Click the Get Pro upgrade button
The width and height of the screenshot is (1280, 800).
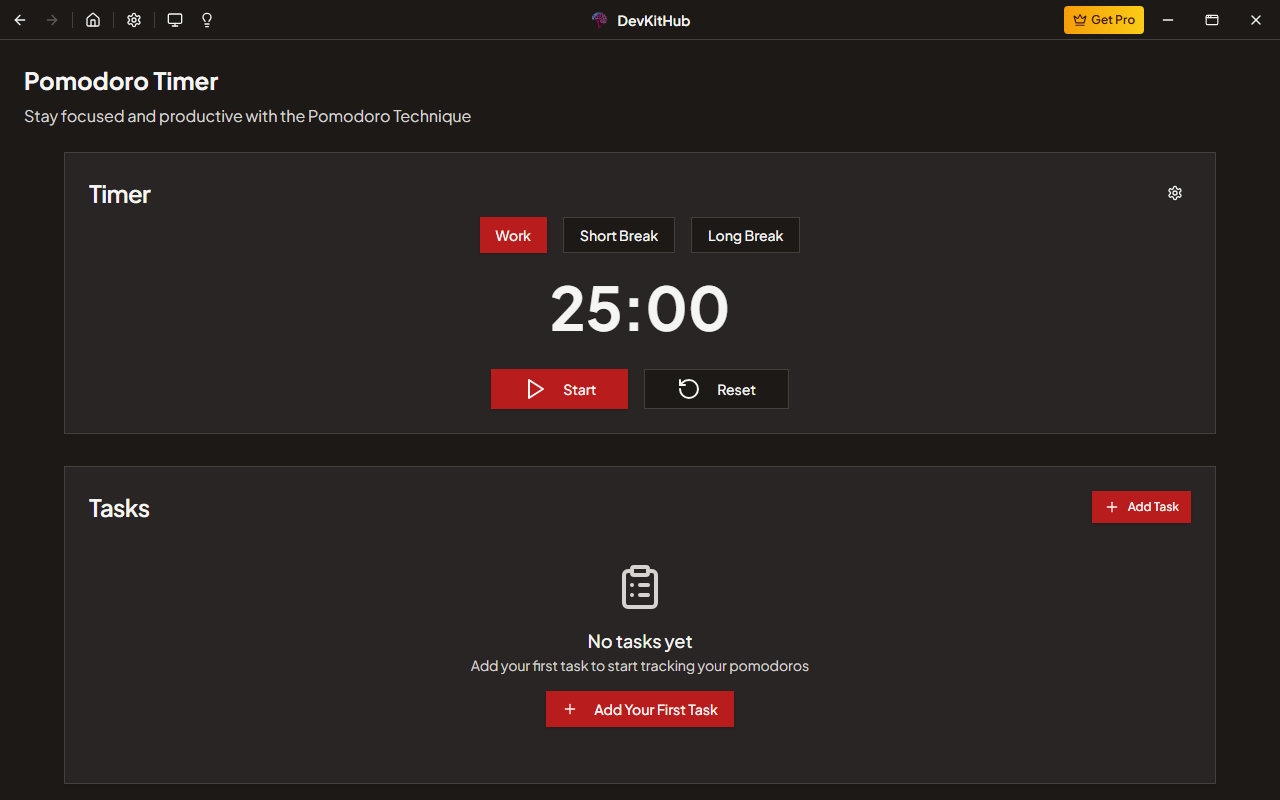1104,20
